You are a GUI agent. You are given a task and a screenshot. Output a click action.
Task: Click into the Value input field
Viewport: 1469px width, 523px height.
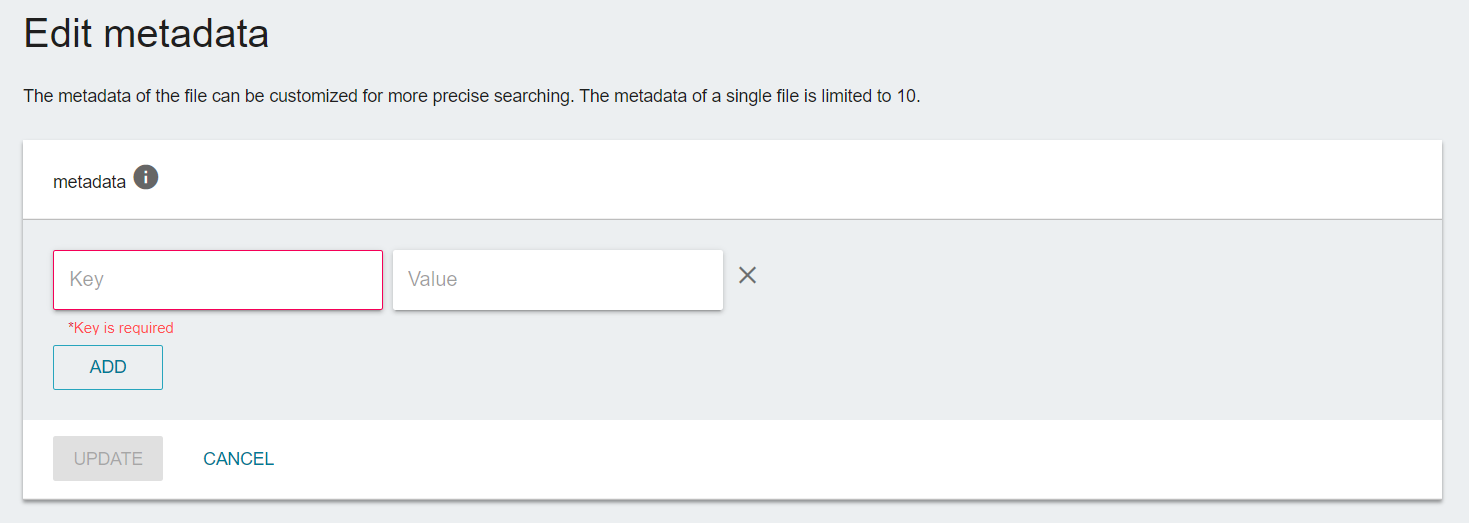pos(558,280)
